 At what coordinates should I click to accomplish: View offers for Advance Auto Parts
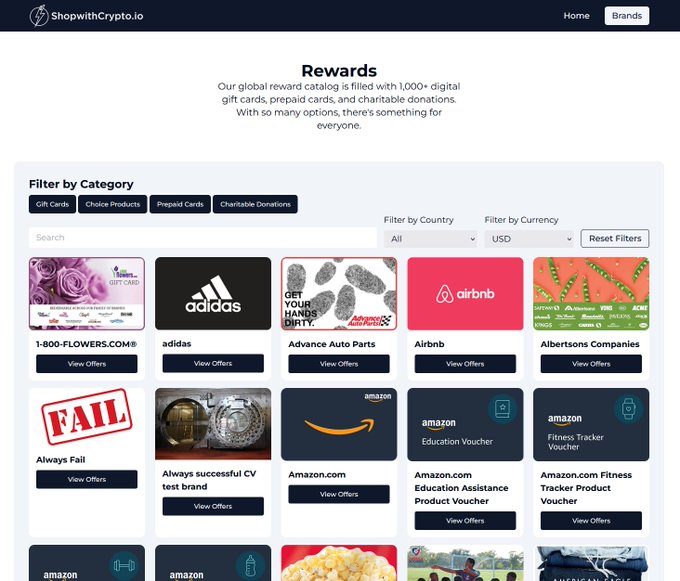tap(339, 364)
